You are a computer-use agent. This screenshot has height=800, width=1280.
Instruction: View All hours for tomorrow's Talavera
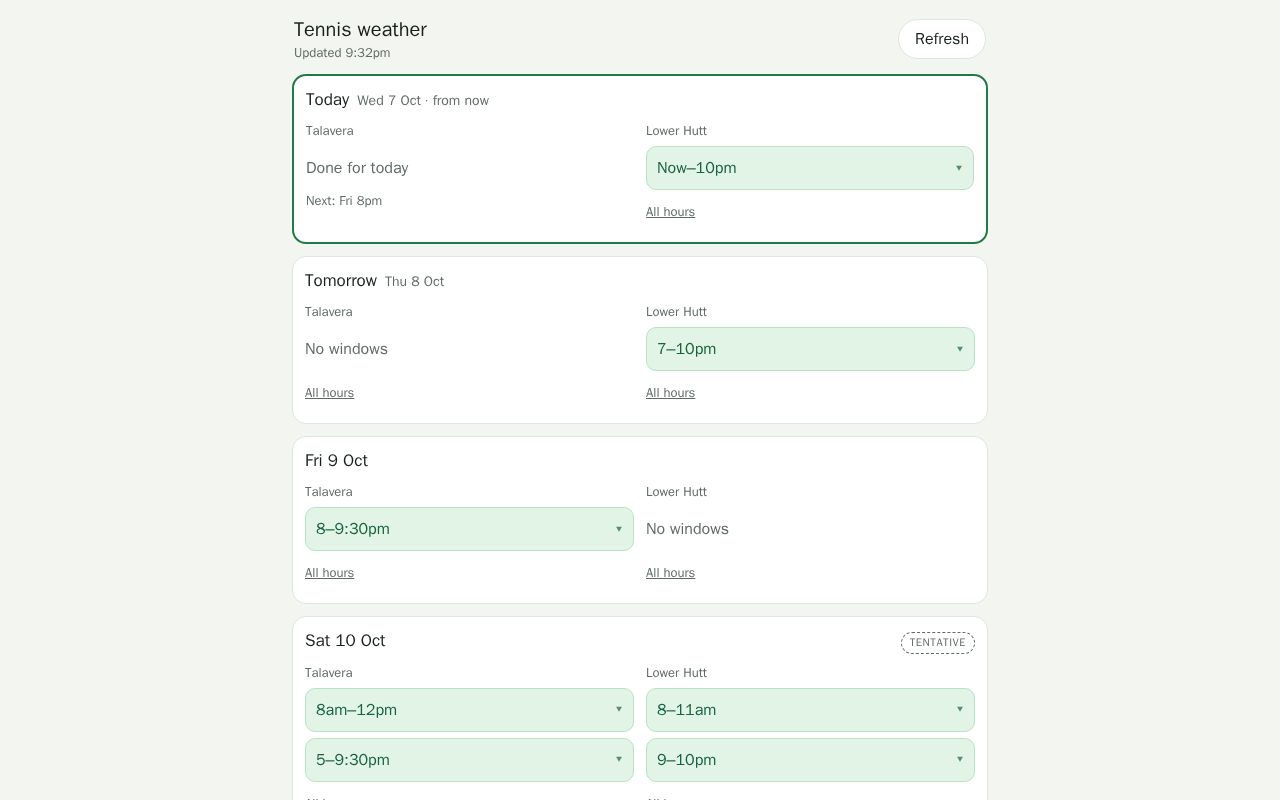[x=329, y=393]
